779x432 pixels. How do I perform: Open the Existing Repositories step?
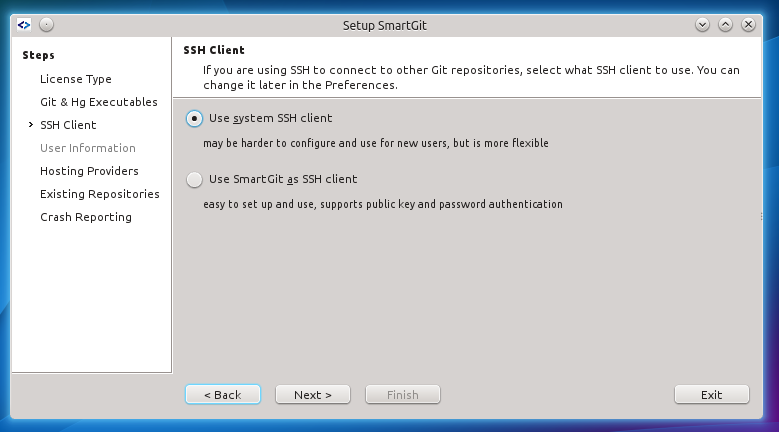[x=99, y=194]
